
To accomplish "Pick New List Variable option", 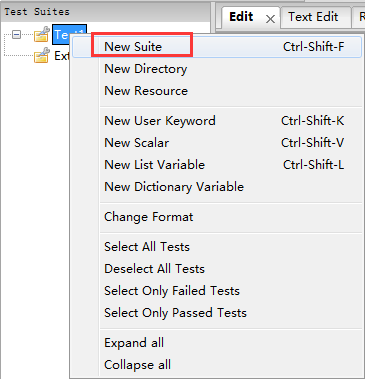I will point(217,165).
